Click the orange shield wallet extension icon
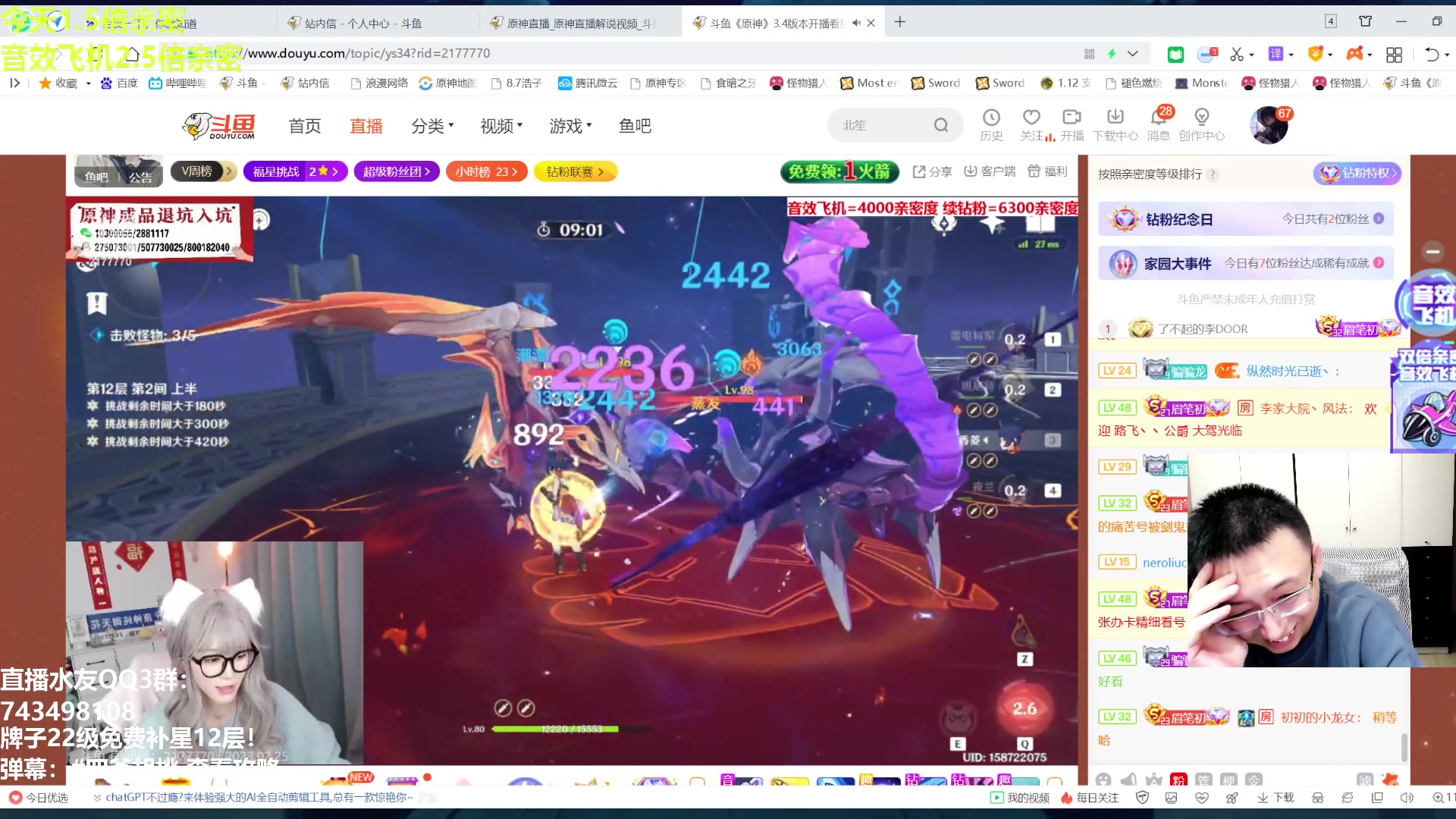 1316,54
